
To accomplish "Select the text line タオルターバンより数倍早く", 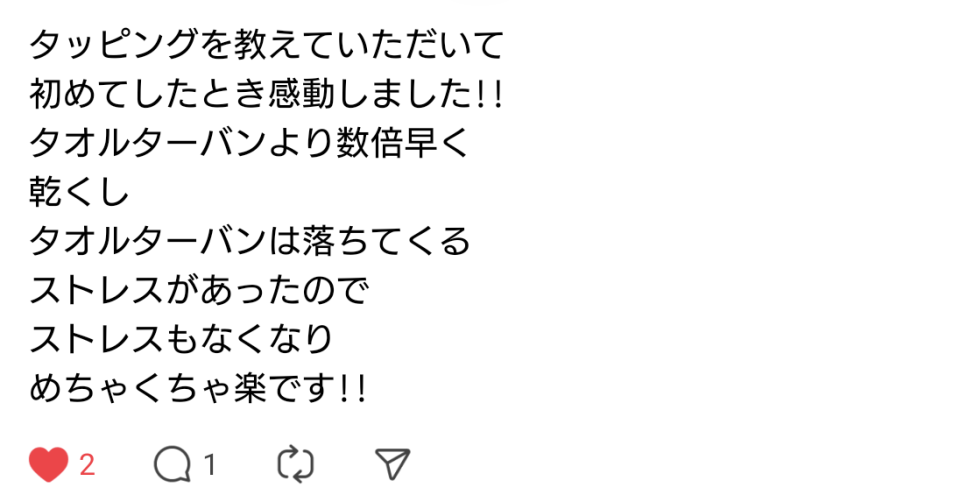I will [x=250, y=143].
